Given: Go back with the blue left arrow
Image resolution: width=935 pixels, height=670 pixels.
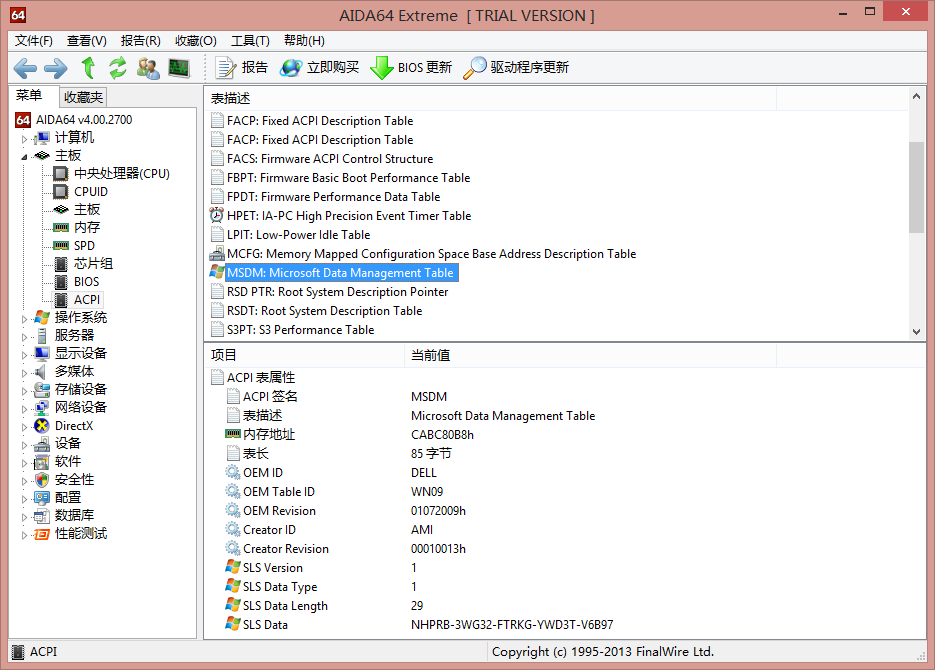Looking at the screenshot, I should click(x=25, y=68).
